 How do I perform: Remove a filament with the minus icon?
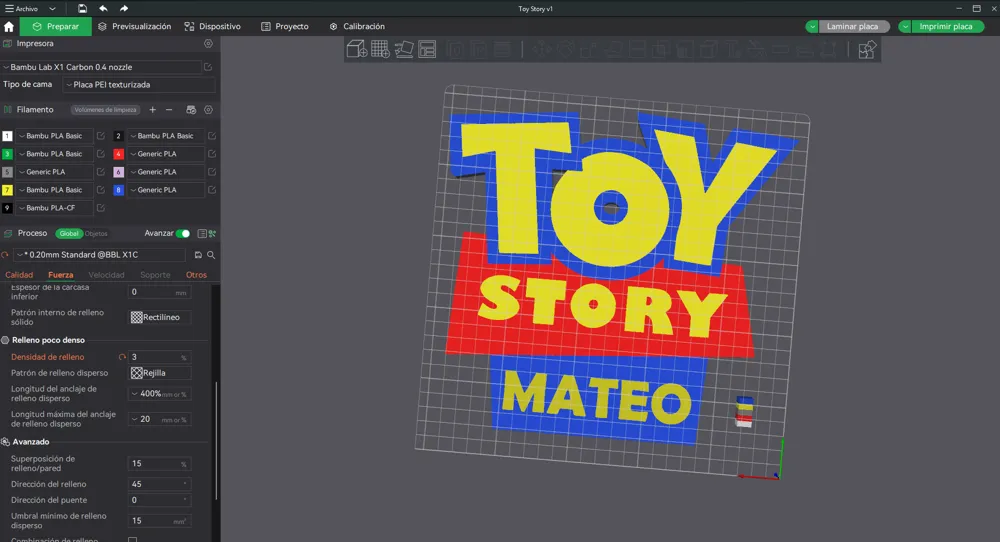[x=169, y=110]
